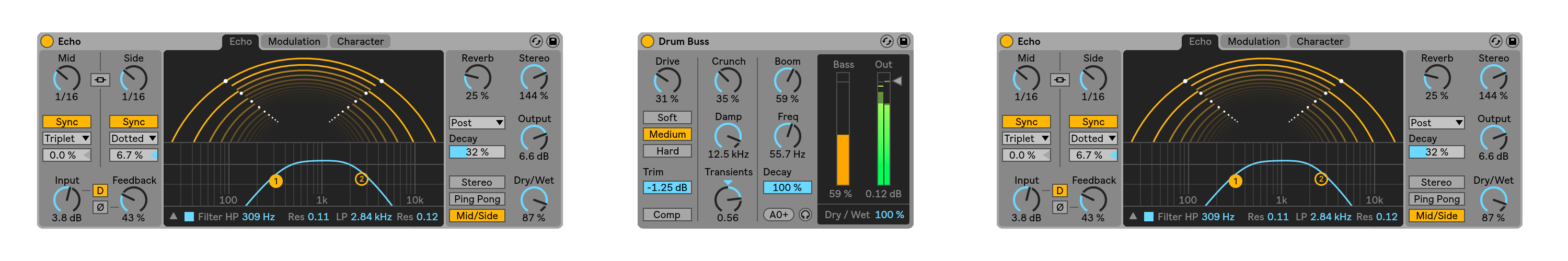The height and width of the screenshot is (261, 1568).
Task: Open the Post reverb location dropdown in left Echo
Action: [477, 123]
